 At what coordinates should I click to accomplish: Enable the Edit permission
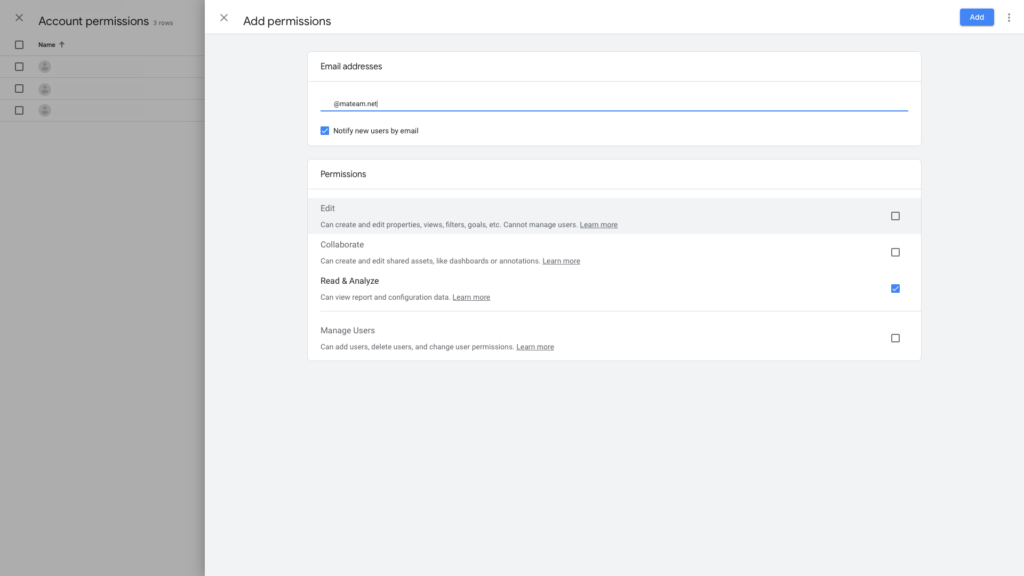(895, 215)
